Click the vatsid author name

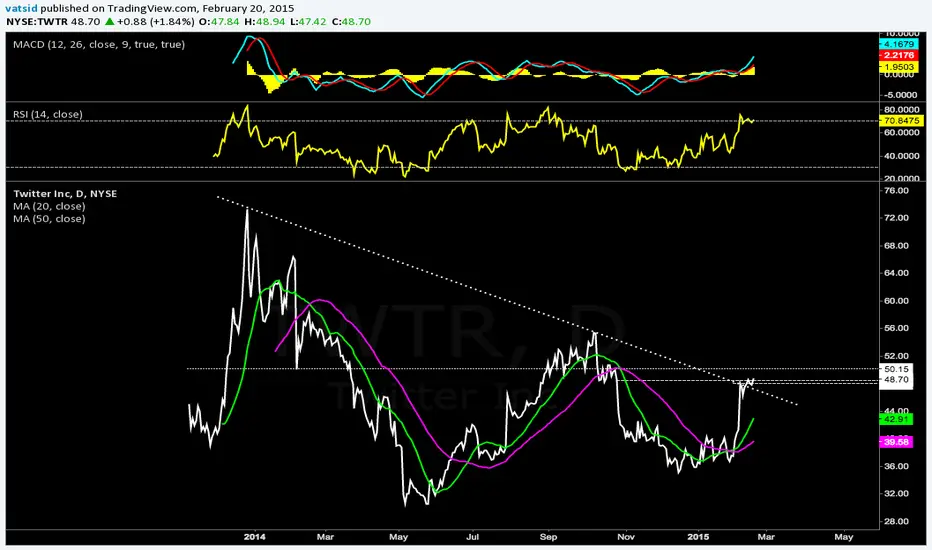click(21, 9)
